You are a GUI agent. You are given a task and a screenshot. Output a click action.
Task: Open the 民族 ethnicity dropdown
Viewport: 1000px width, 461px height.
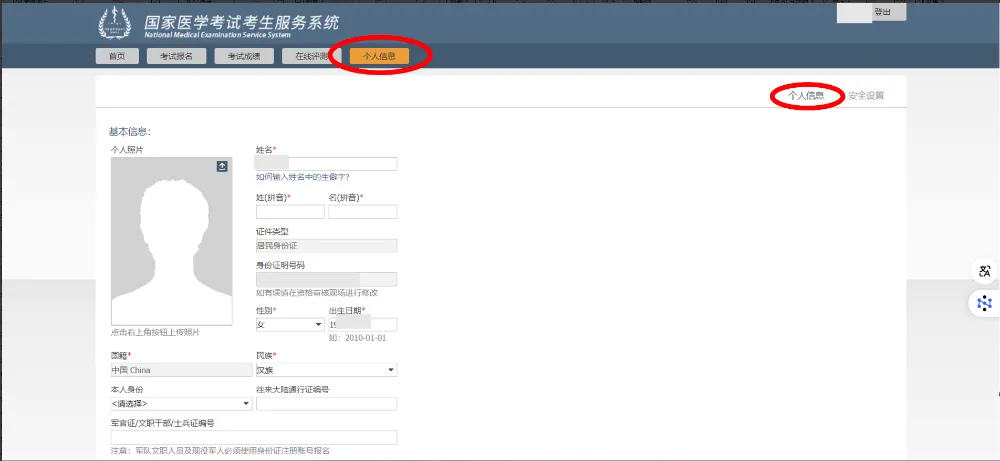pos(327,370)
